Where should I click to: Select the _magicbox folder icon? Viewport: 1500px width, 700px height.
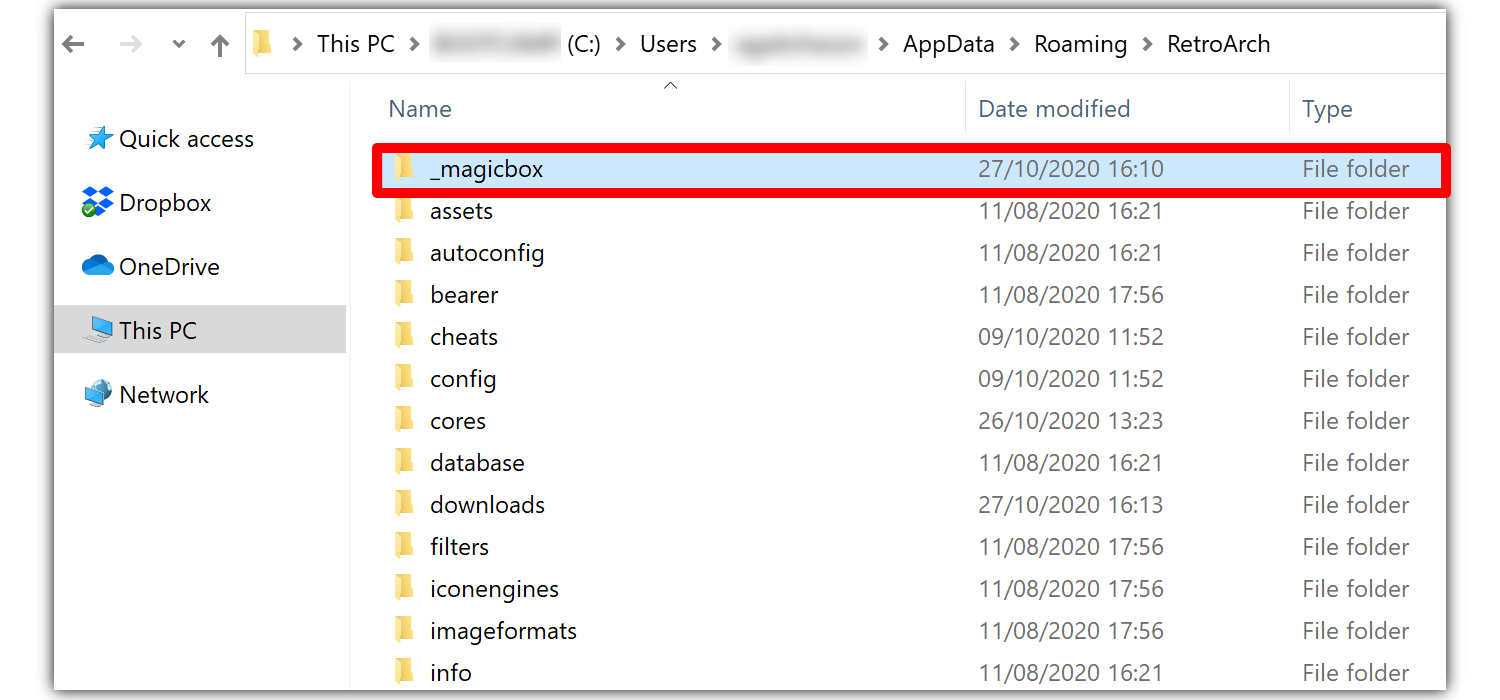404,168
